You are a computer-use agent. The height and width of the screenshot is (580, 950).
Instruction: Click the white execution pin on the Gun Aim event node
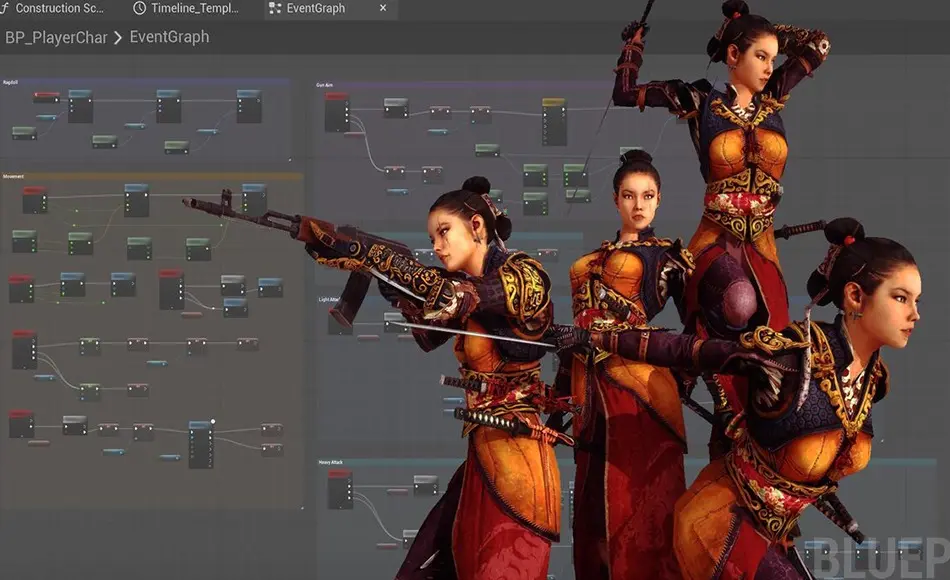pyautogui.click(x=347, y=109)
